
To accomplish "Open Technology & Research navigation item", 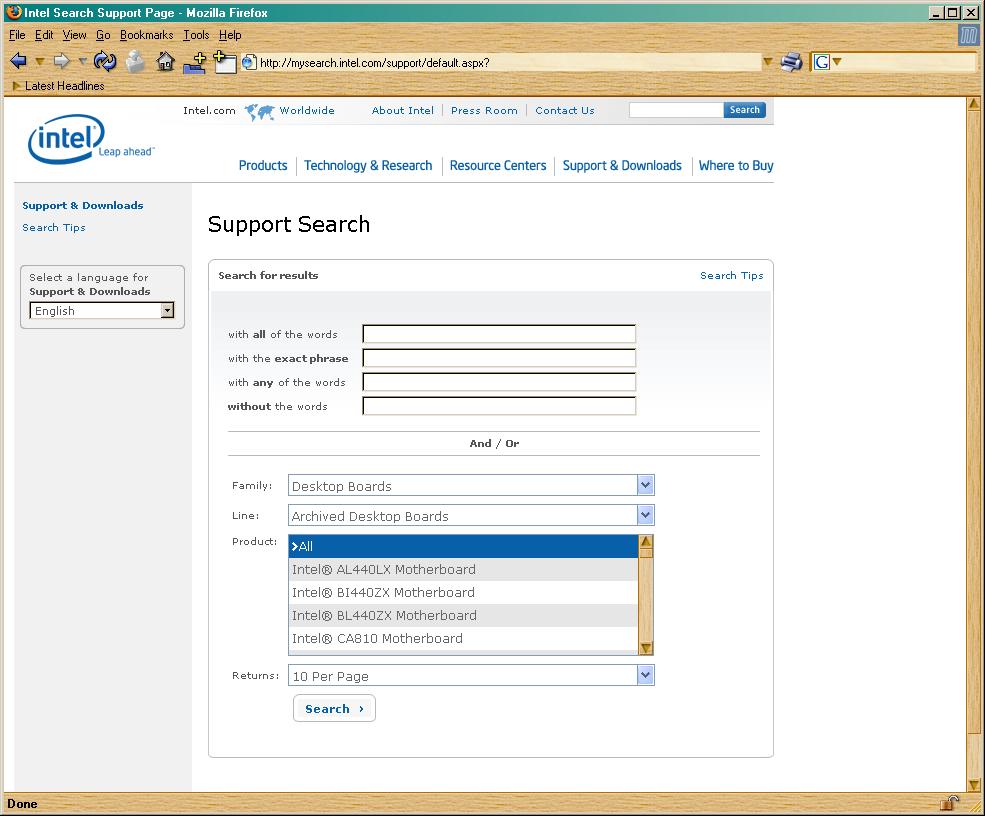I will [368, 165].
